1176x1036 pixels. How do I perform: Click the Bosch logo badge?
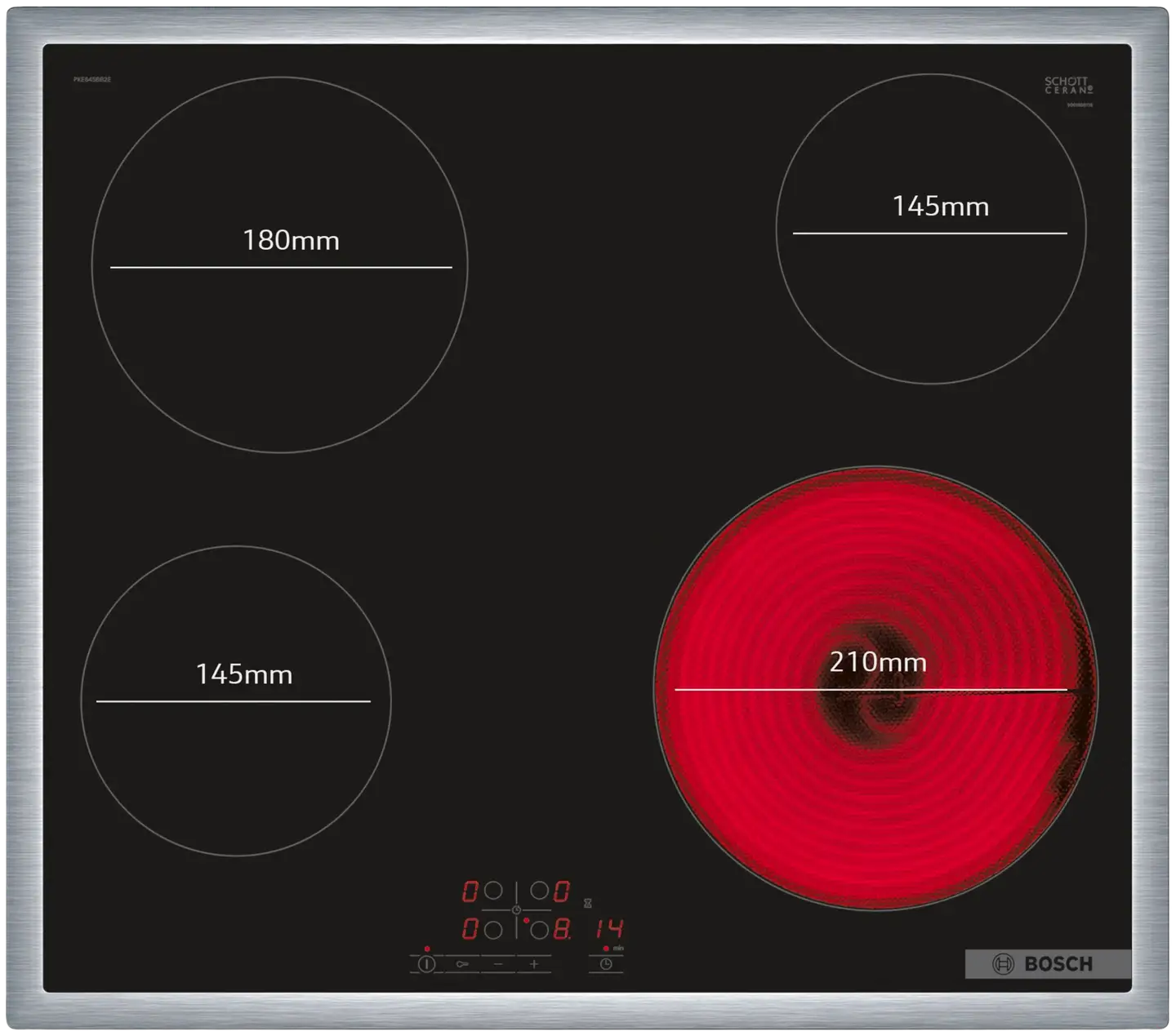pyautogui.click(x=1047, y=964)
